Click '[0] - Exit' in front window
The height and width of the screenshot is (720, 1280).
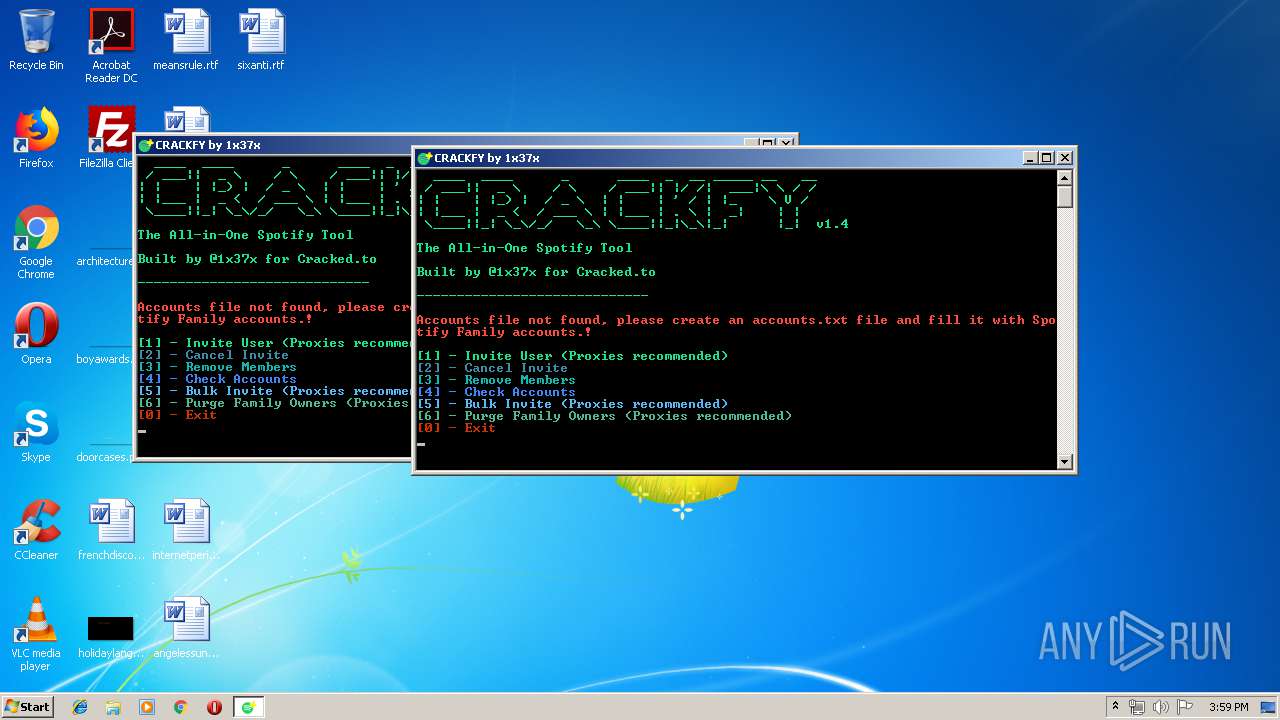click(456, 428)
